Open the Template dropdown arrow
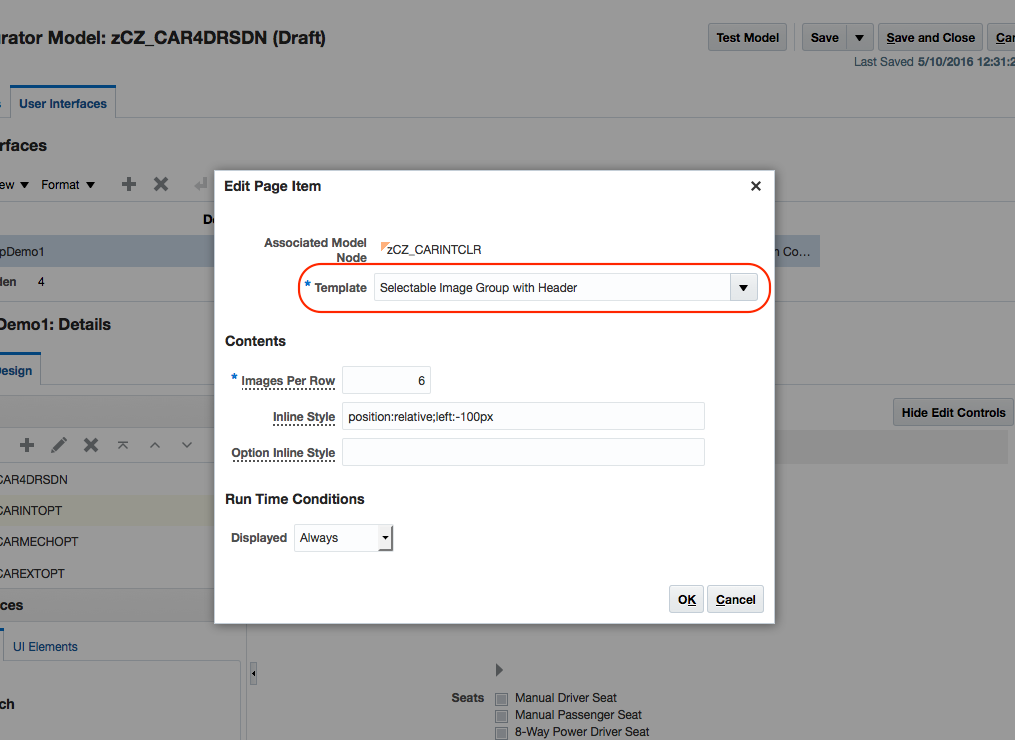1015x740 pixels. (742, 288)
